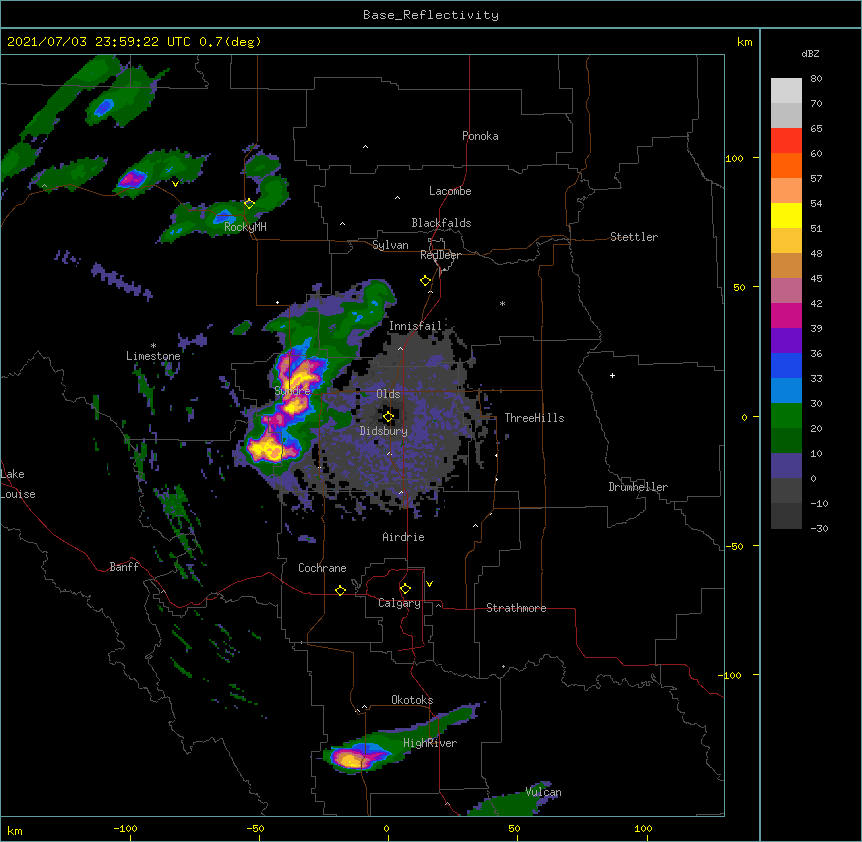This screenshot has height=842, width=862.
Task: Click the Strathmore city label
Action: 516,608
